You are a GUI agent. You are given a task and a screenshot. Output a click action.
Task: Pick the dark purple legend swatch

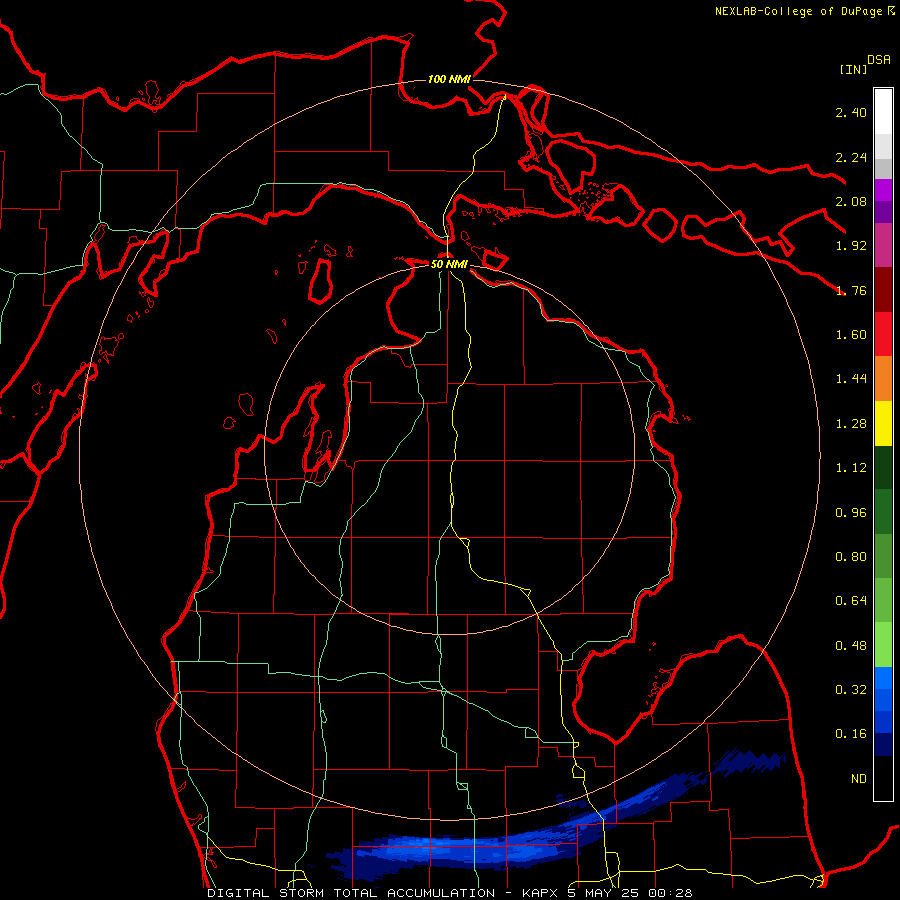pos(883,212)
